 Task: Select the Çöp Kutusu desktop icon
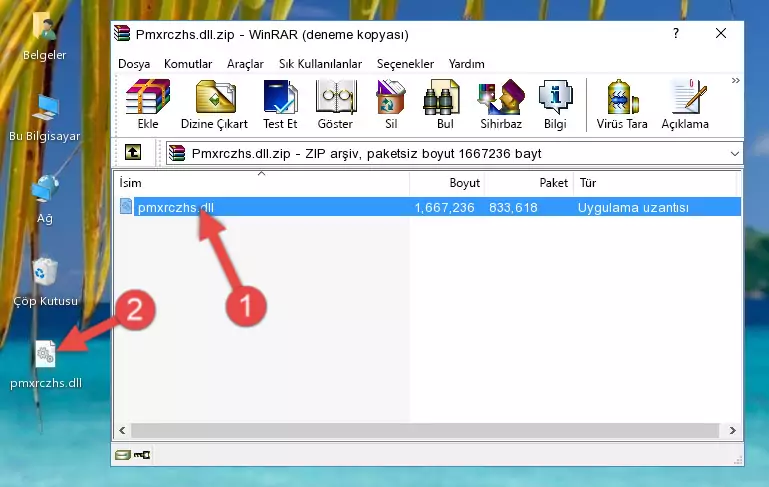45,282
